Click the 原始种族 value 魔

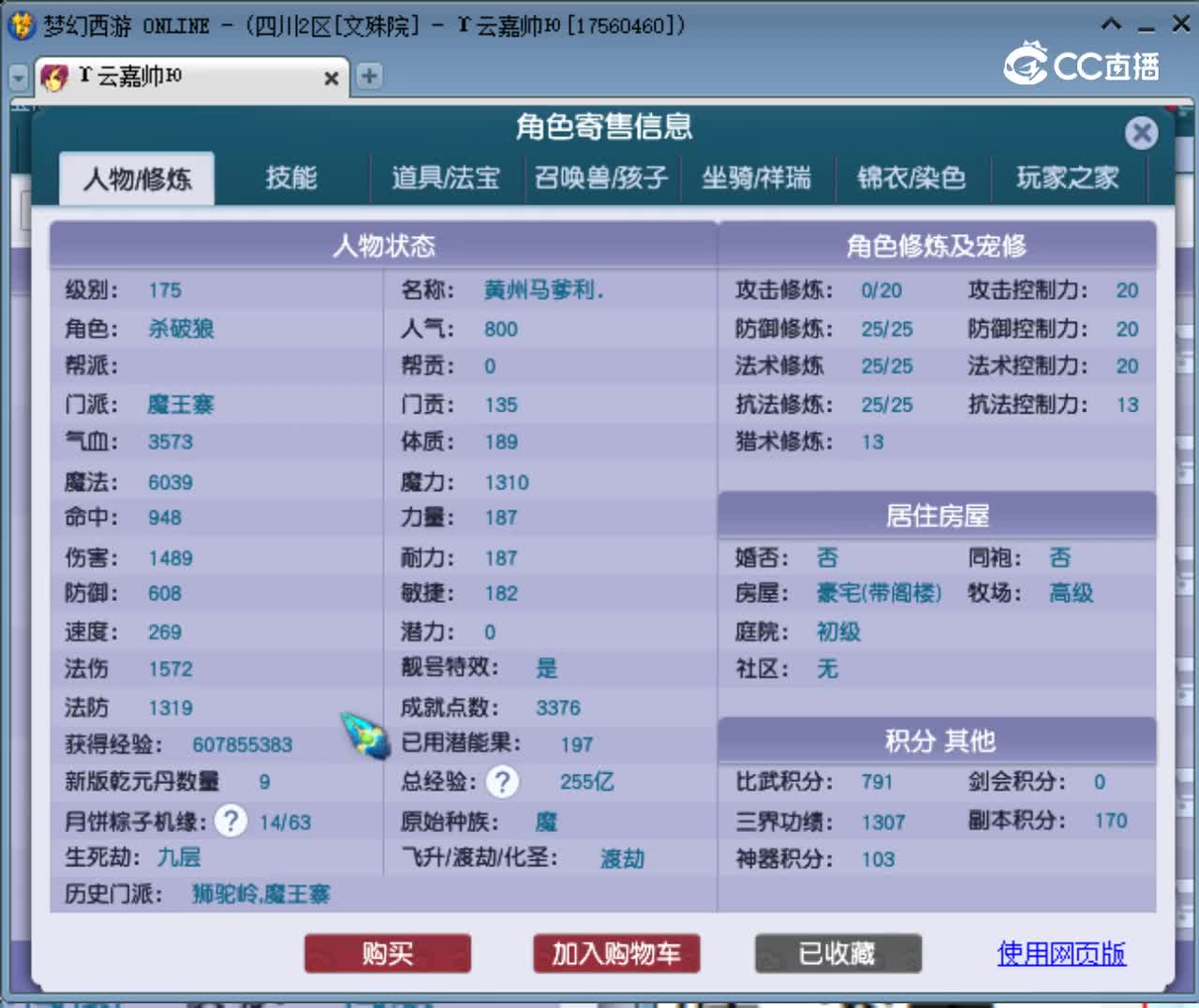(547, 822)
